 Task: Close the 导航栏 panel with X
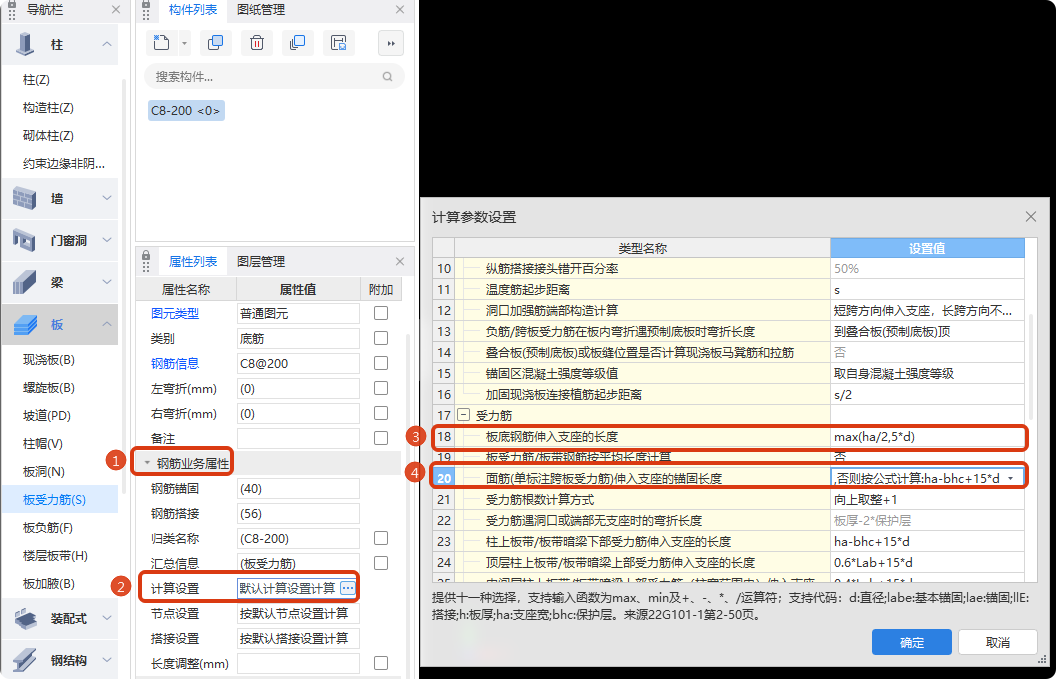[116, 9]
